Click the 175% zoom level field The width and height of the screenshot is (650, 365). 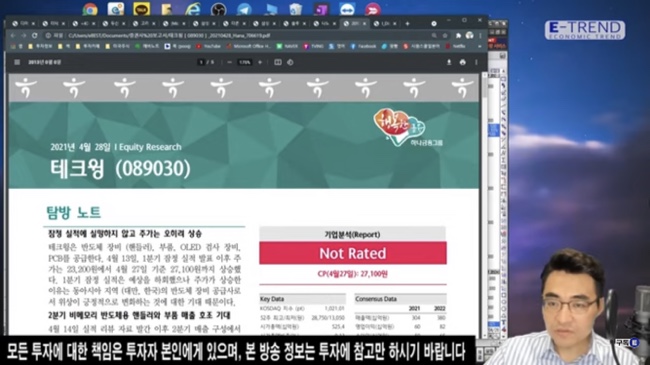(245, 62)
